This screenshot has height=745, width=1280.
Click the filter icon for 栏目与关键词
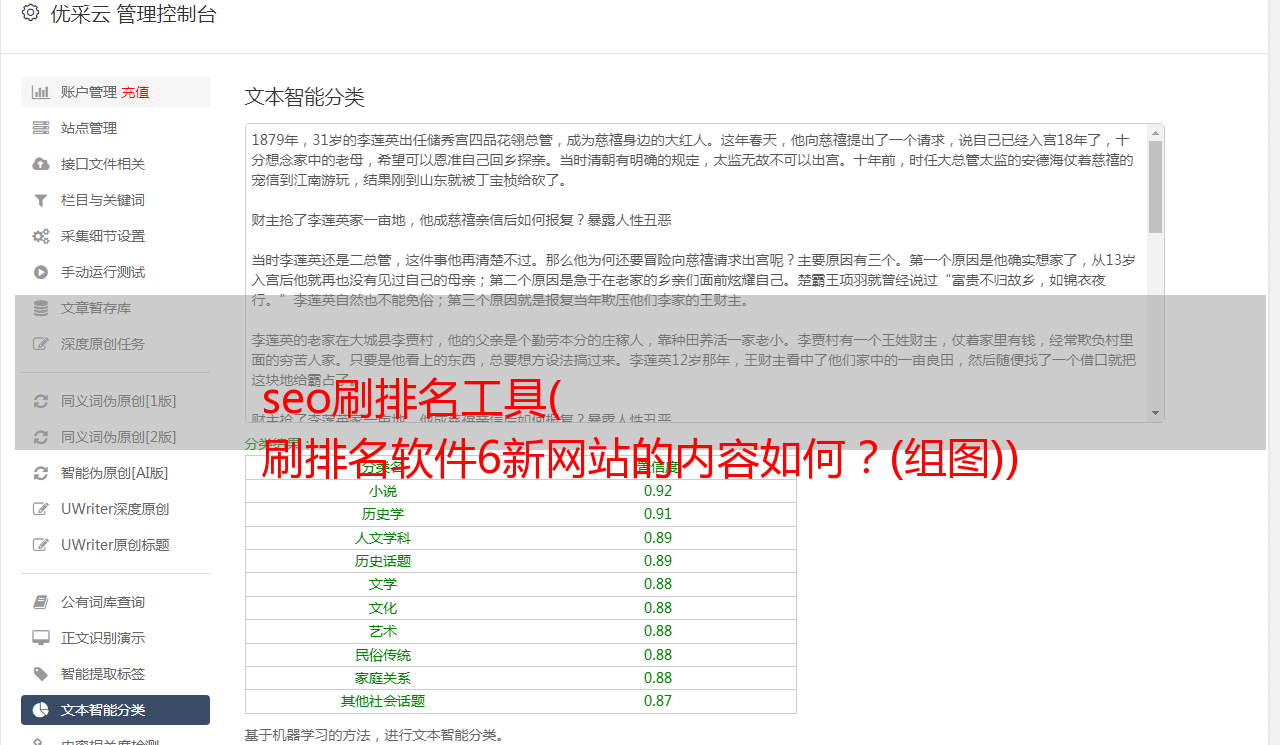(41, 200)
